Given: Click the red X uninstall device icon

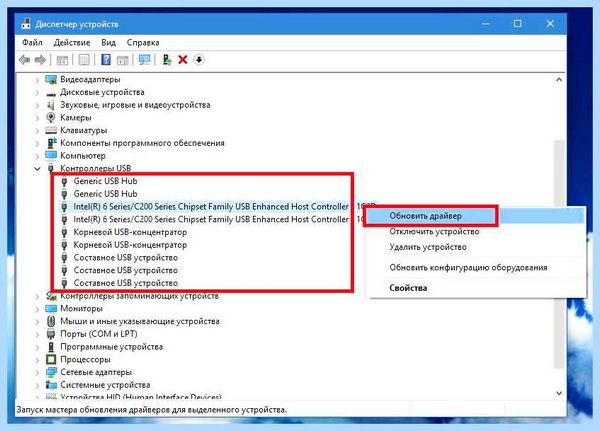Looking at the screenshot, I should point(183,60).
